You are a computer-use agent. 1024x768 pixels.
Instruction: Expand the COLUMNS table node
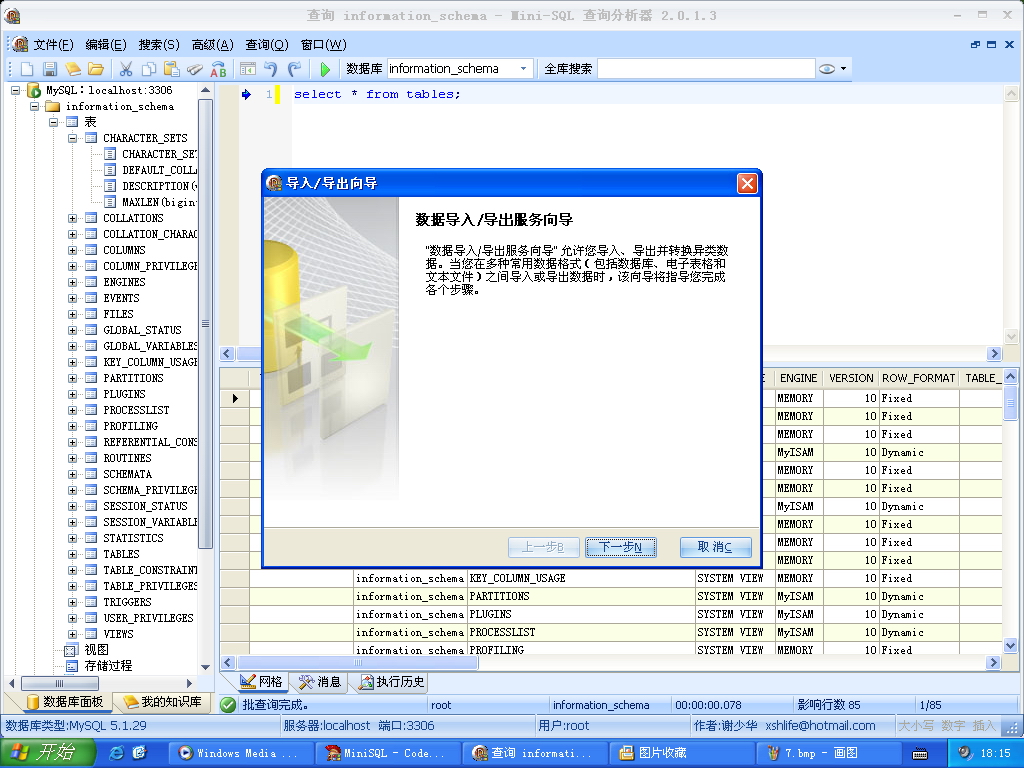[x=72, y=250]
